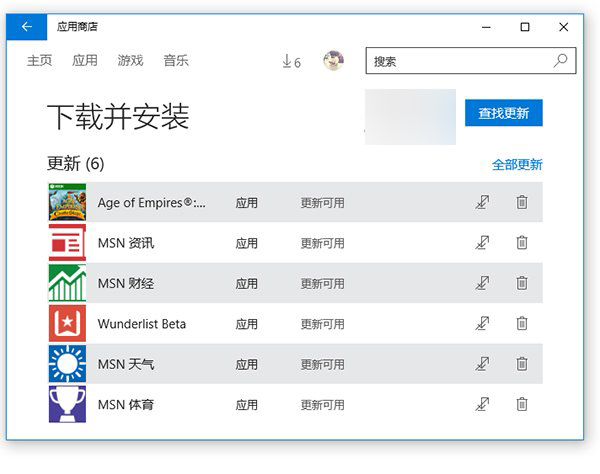The image size is (600, 474).
Task: Select the MSN 体育 app name
Action: (126, 405)
